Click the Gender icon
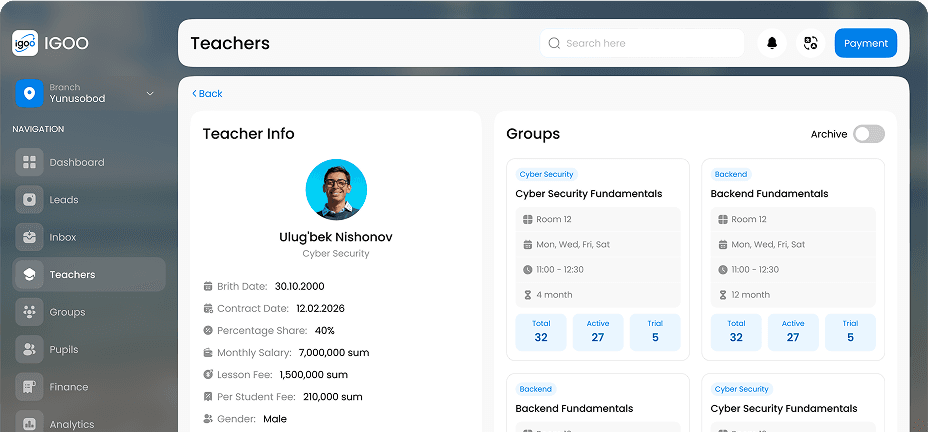 tap(208, 419)
